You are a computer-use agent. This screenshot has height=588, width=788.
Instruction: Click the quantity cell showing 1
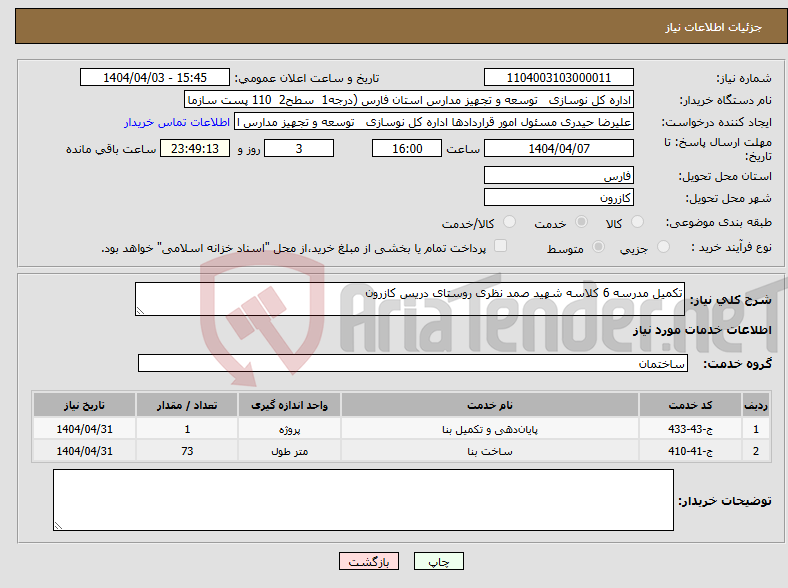187,429
